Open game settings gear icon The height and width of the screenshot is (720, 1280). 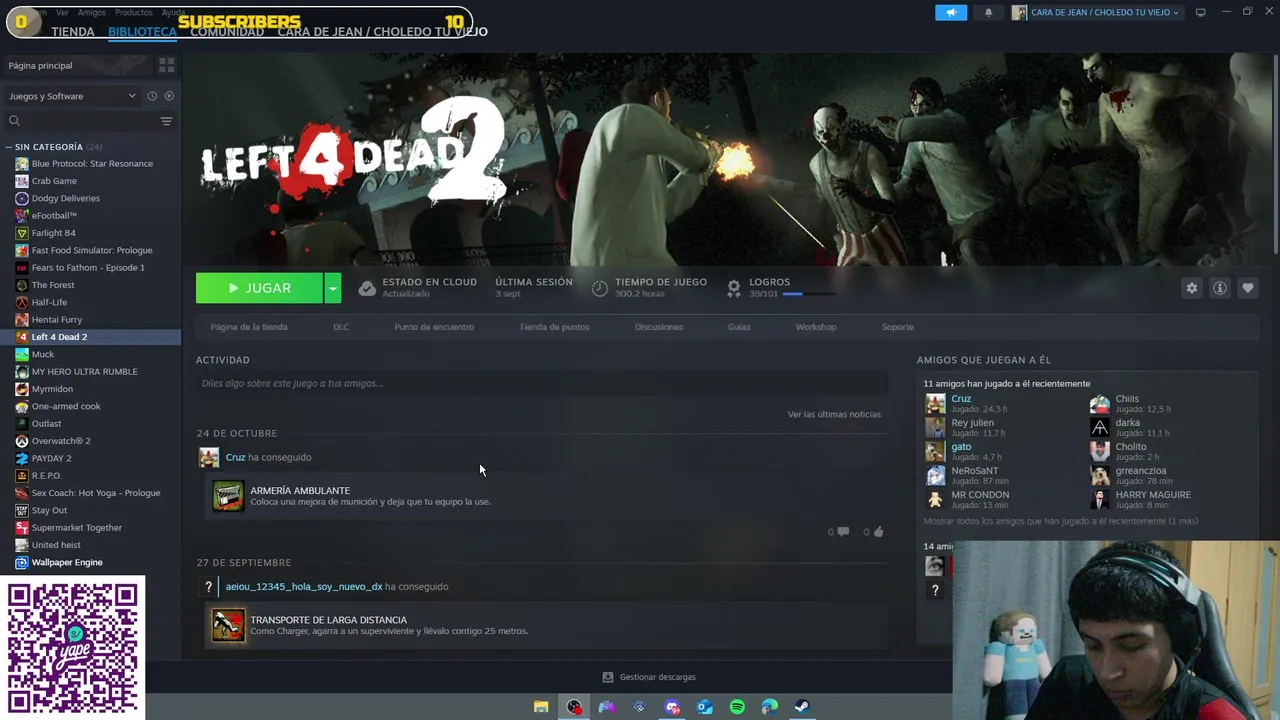pyautogui.click(x=1191, y=288)
